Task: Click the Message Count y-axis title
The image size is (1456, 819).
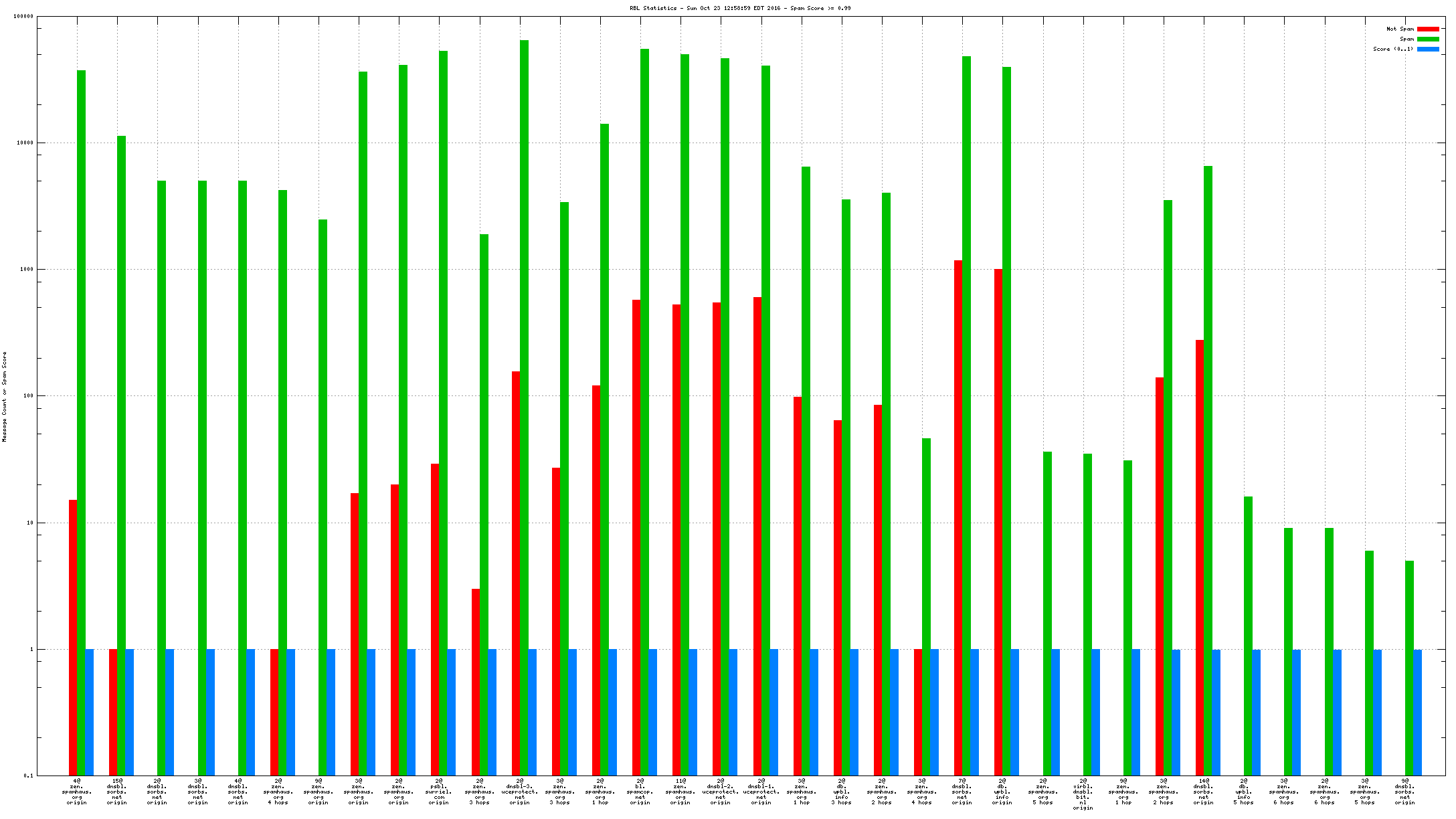Action: [x=5, y=396]
